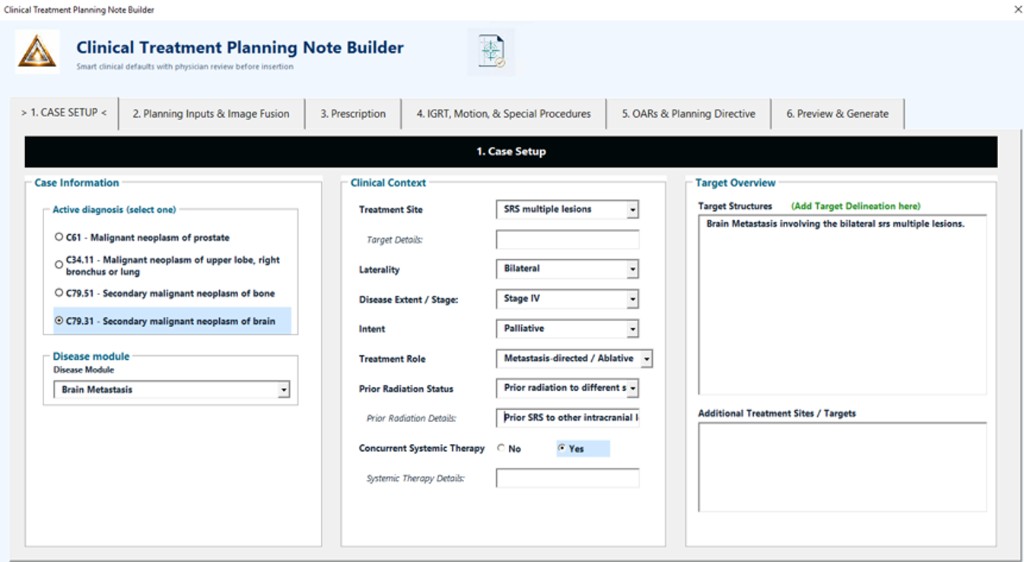Click the 'Clinical Context' group label
This screenshot has width=1024, height=562.
click(388, 183)
